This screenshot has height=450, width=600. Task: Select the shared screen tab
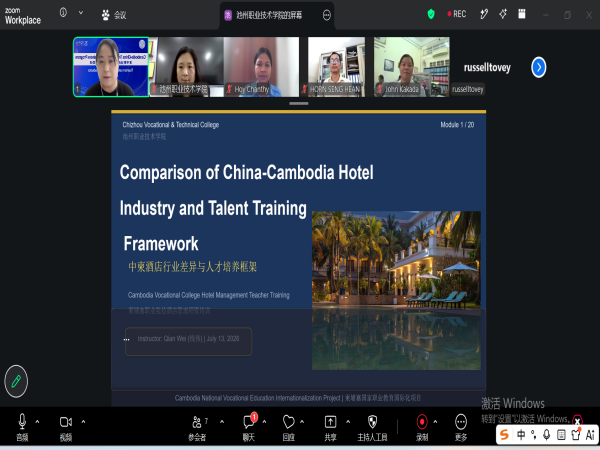[x=269, y=15]
